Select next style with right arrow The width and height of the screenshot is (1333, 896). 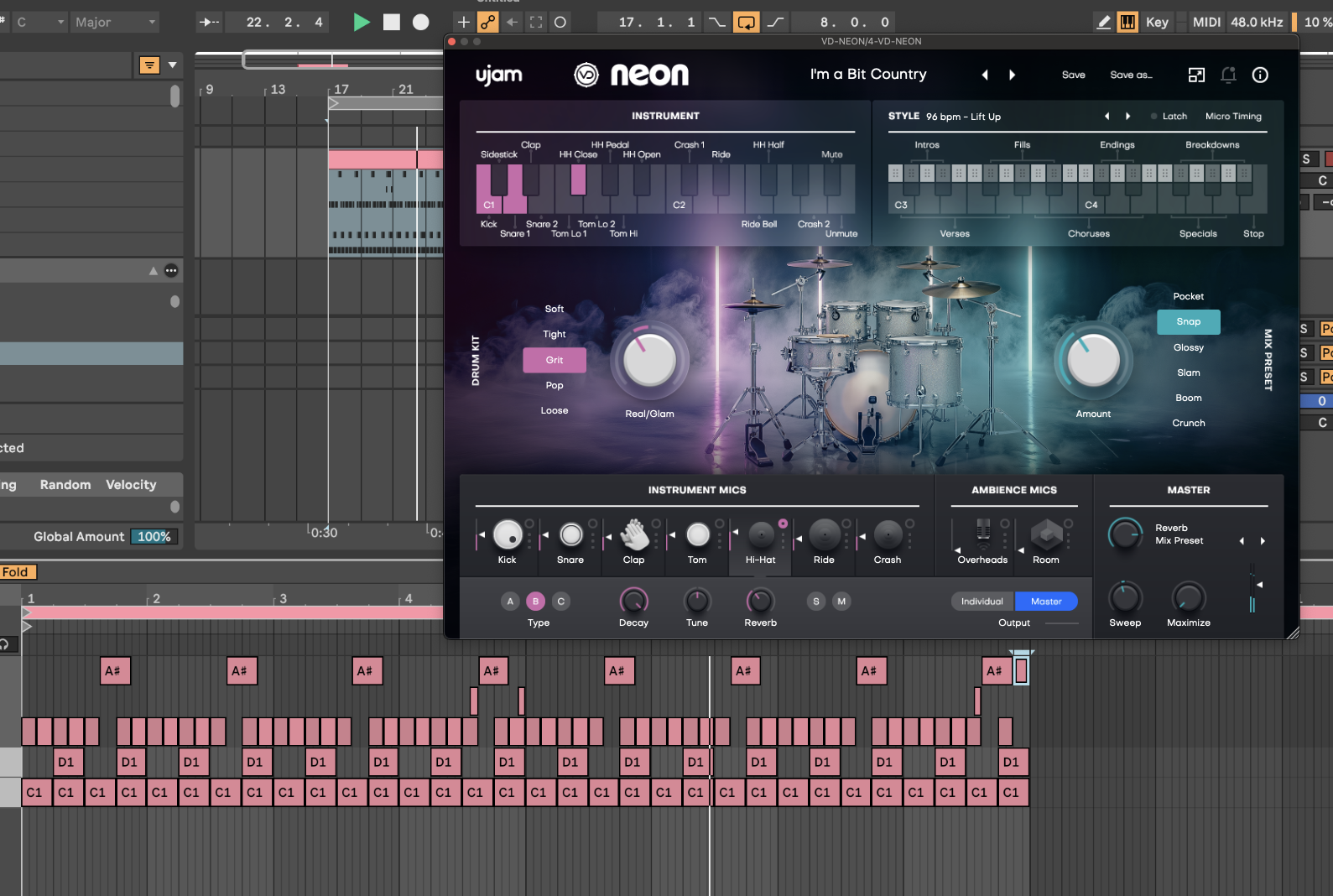coord(1127,117)
